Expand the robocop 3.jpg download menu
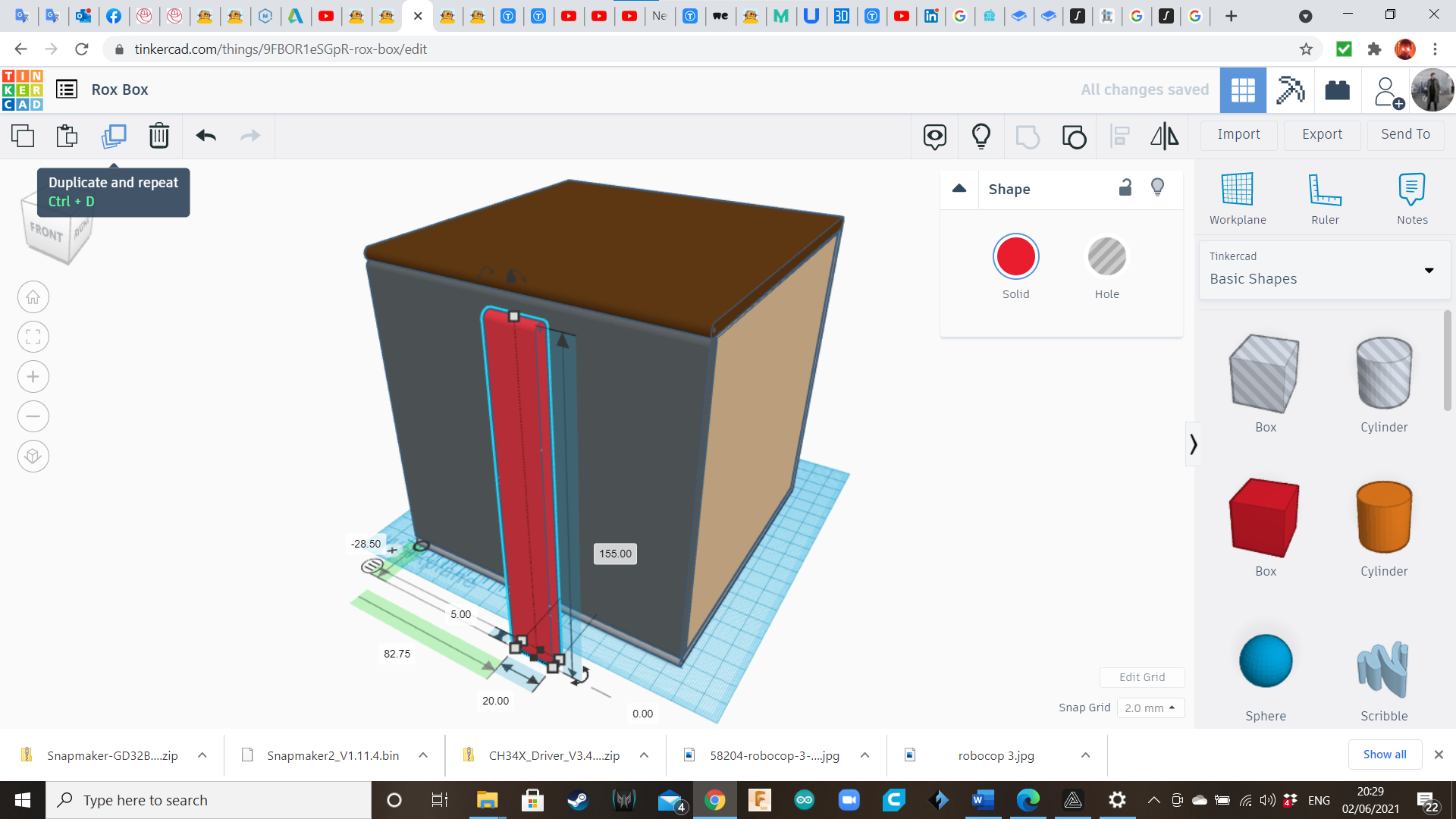The width and height of the screenshot is (1456, 819). point(1085,755)
